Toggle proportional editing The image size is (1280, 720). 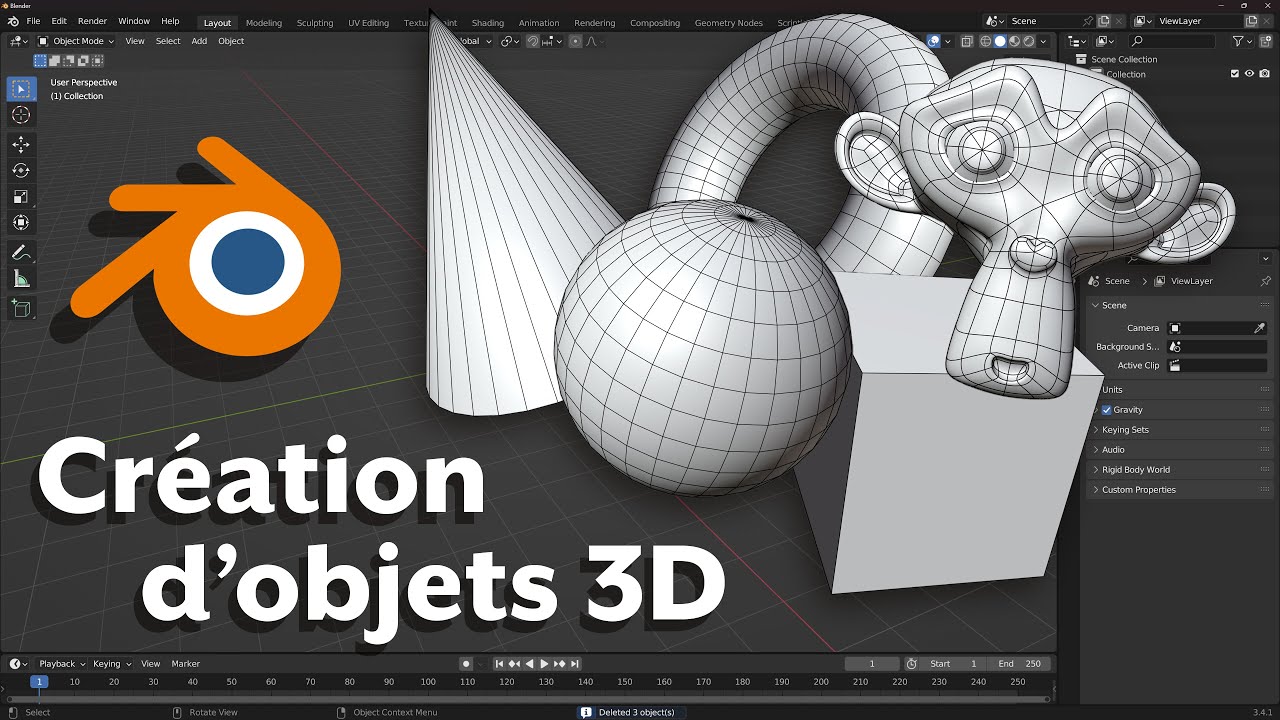click(576, 41)
